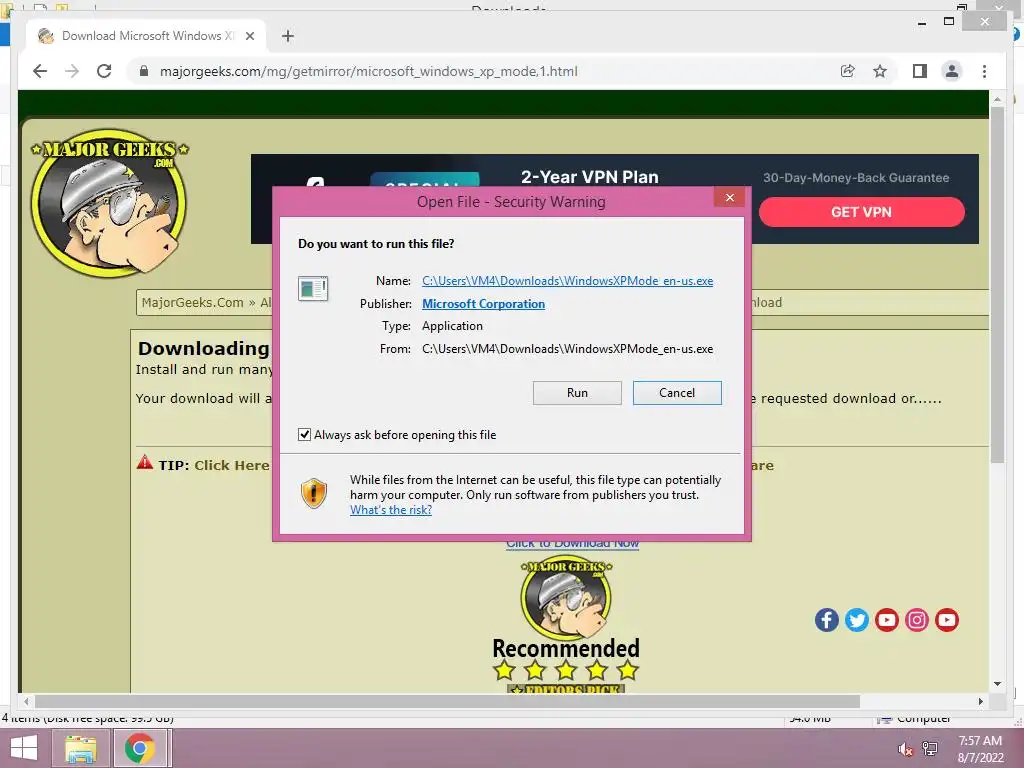Click the Run button in security dialog
The width and height of the screenshot is (1024, 768).
click(x=577, y=392)
